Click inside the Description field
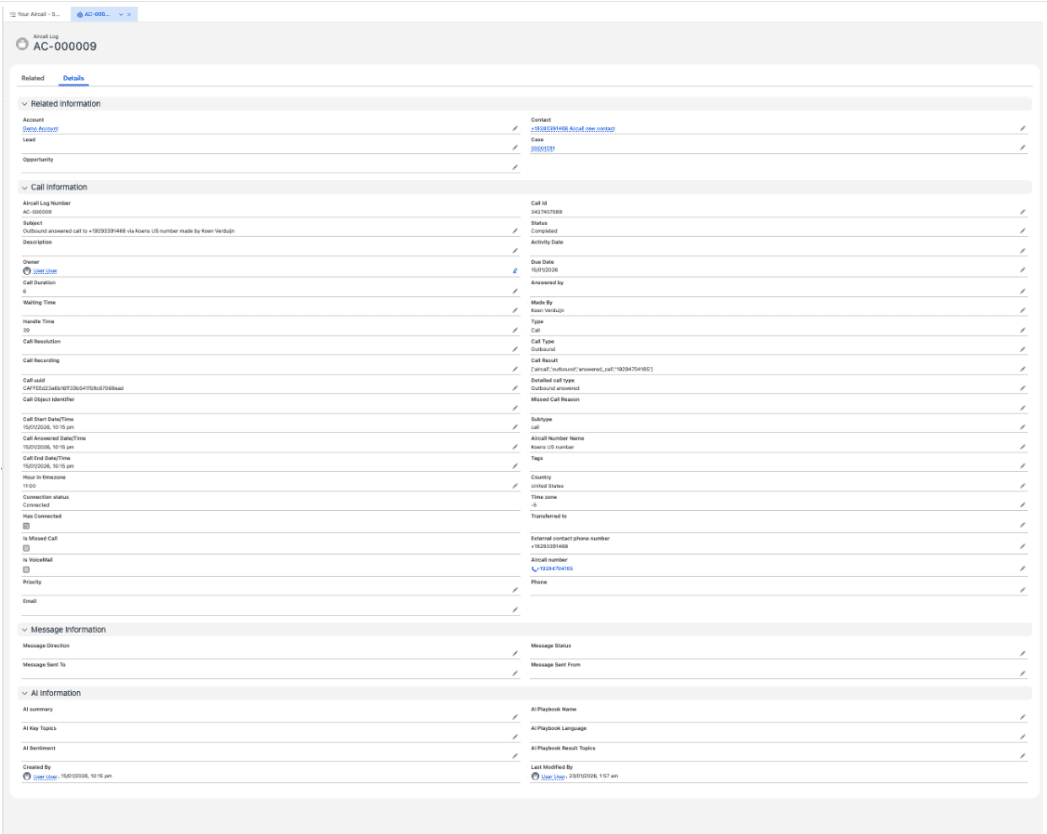The image size is (1047, 834). coord(250,248)
